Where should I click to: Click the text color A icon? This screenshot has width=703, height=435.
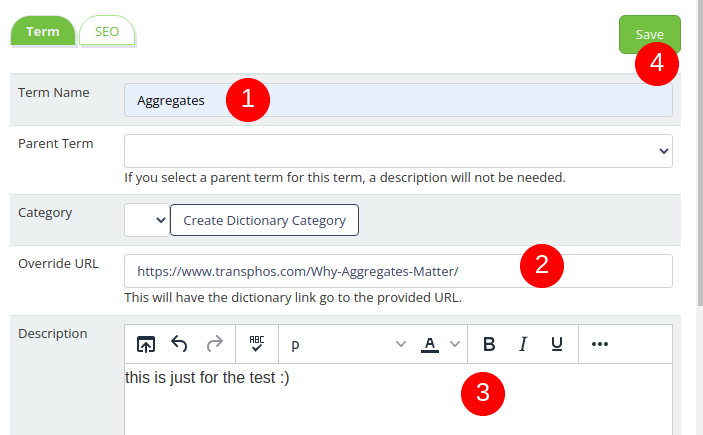coord(430,344)
